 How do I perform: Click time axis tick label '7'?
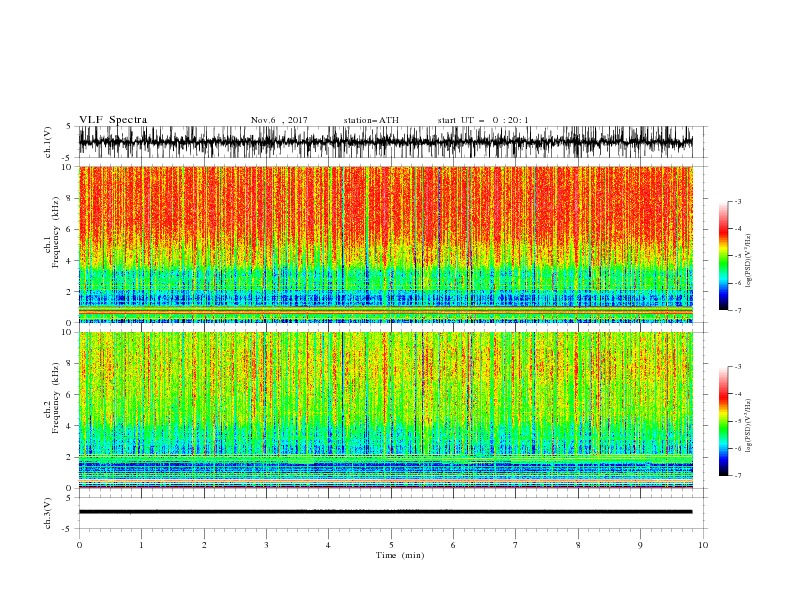click(x=516, y=545)
